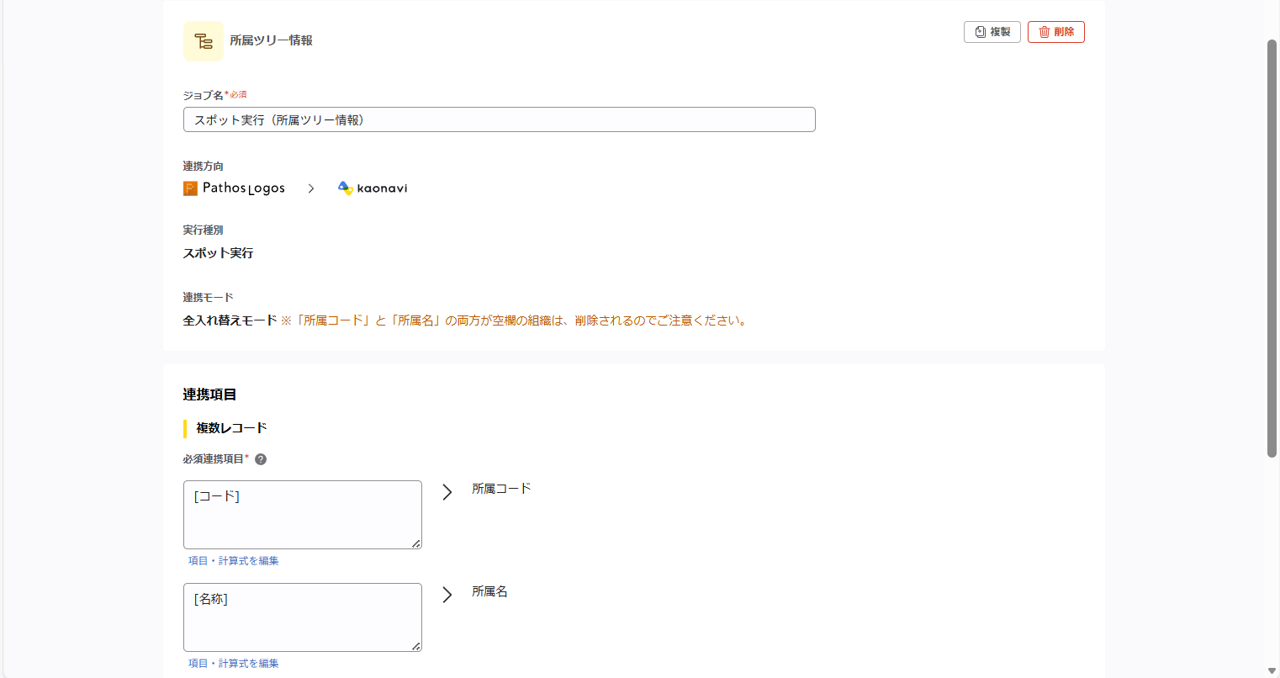Click the 所属ツリー情報 tree icon

(203, 41)
